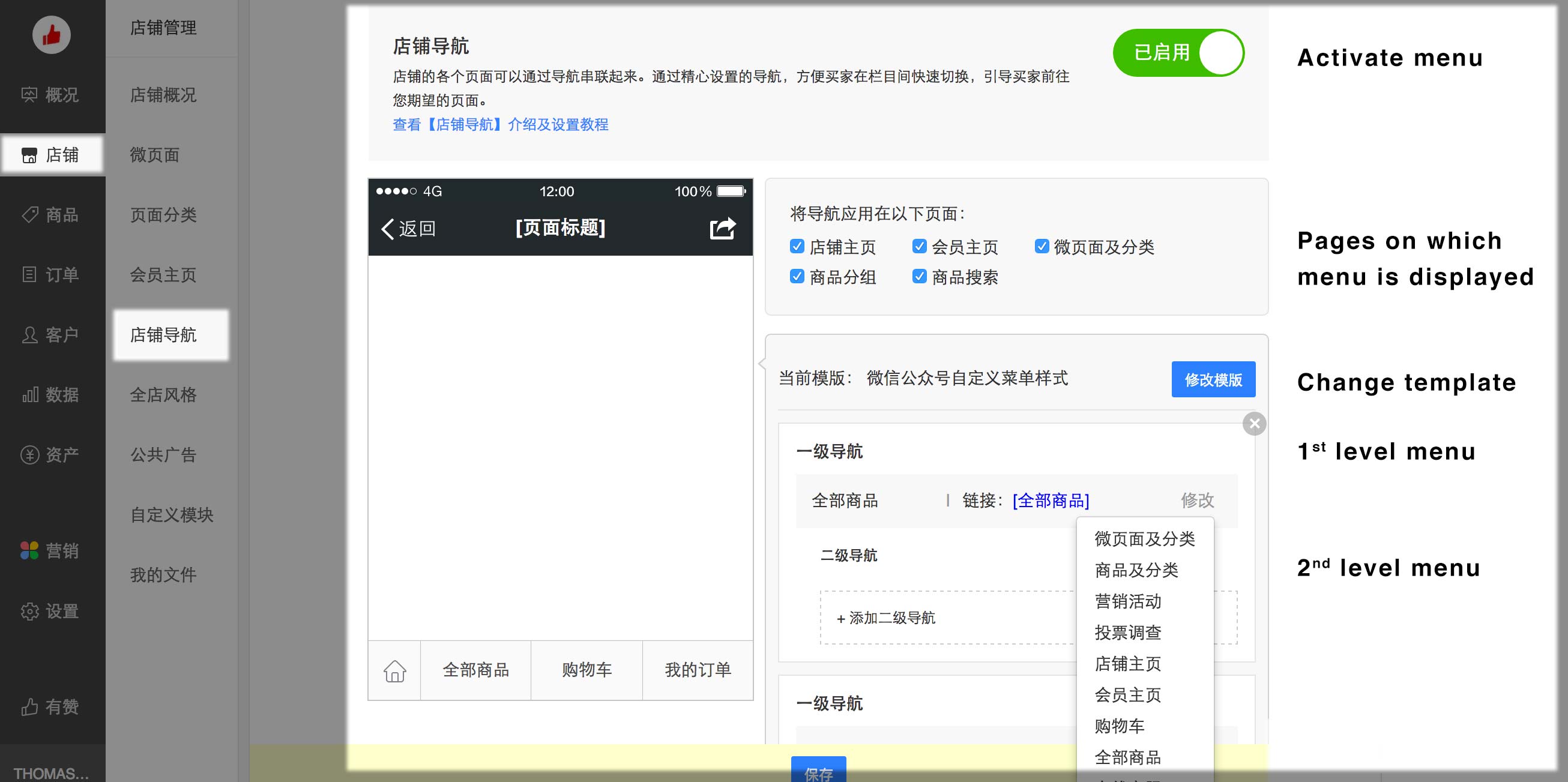Viewport: 1568px width, 782px height.
Task: Click the 修改模版 button
Action: click(x=1213, y=380)
